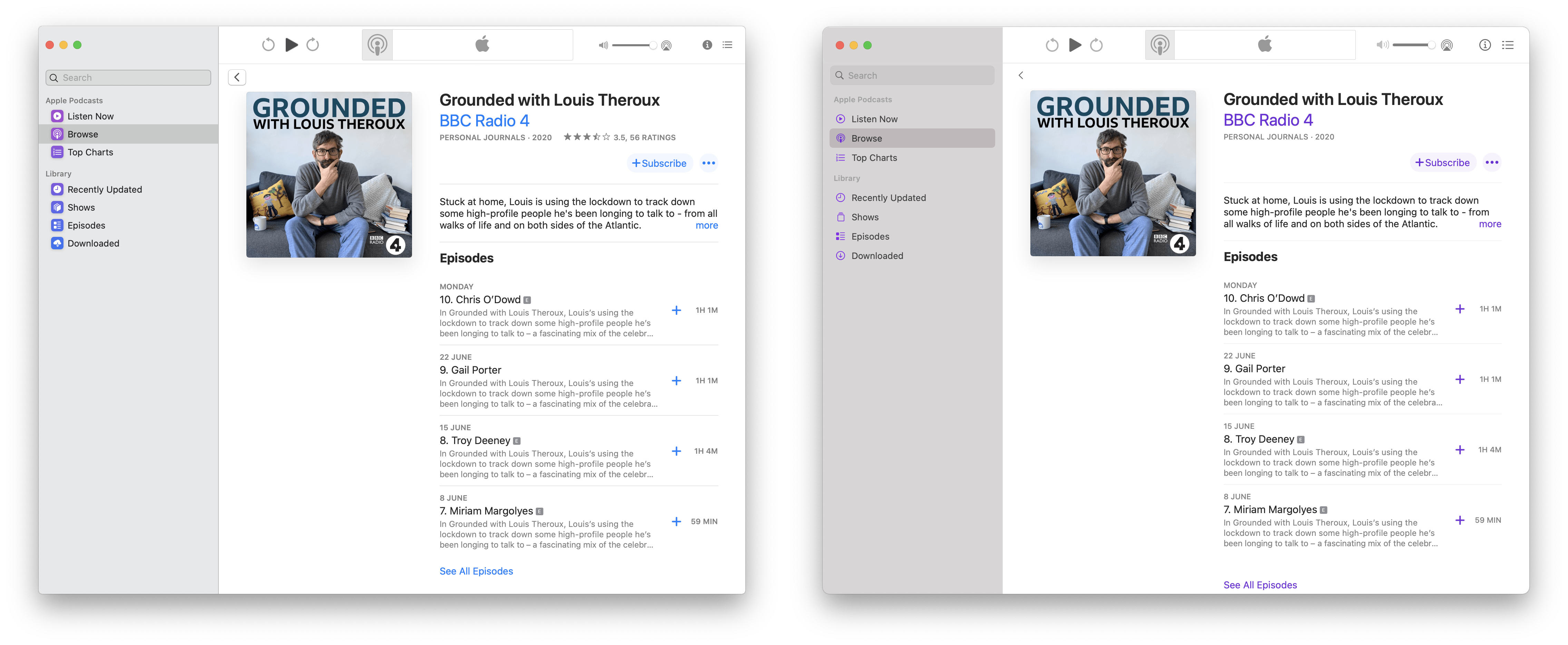Click the solid filled info icon in toolbar
This screenshot has height=645, width=1568.
pos(707,45)
